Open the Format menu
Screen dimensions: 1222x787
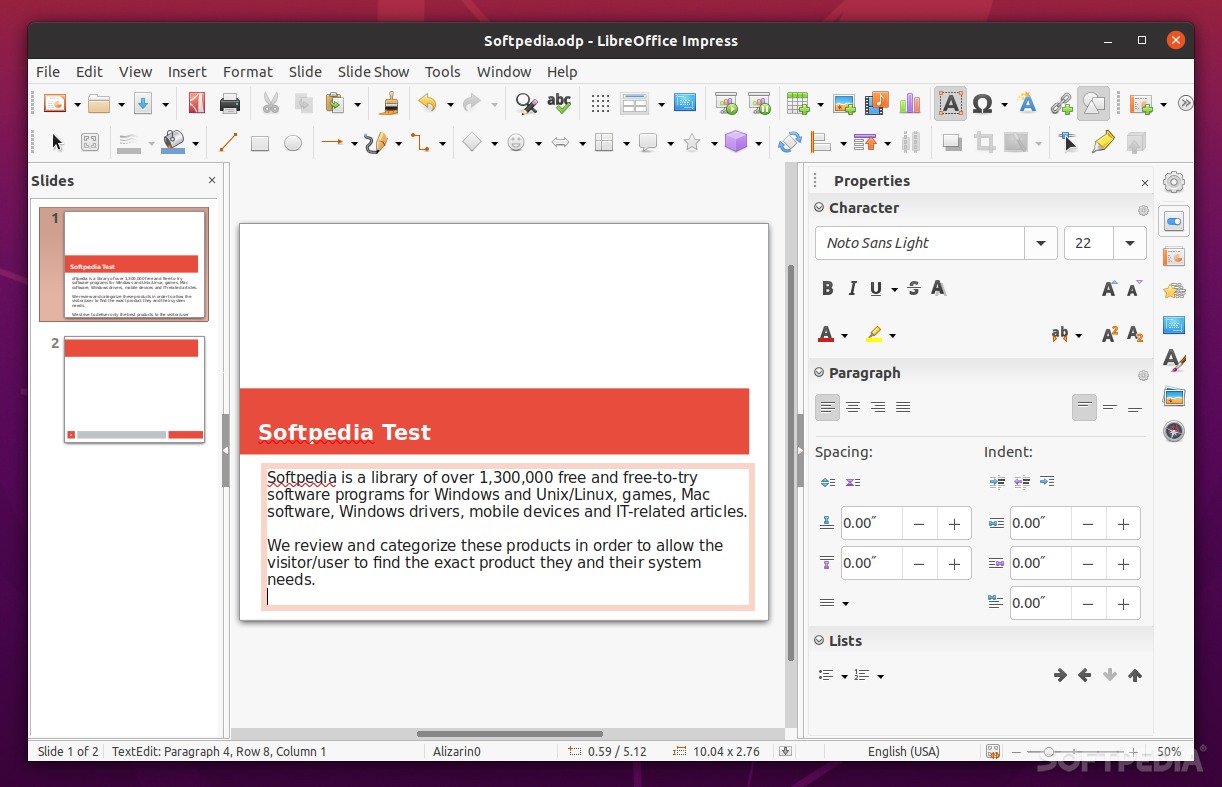248,71
